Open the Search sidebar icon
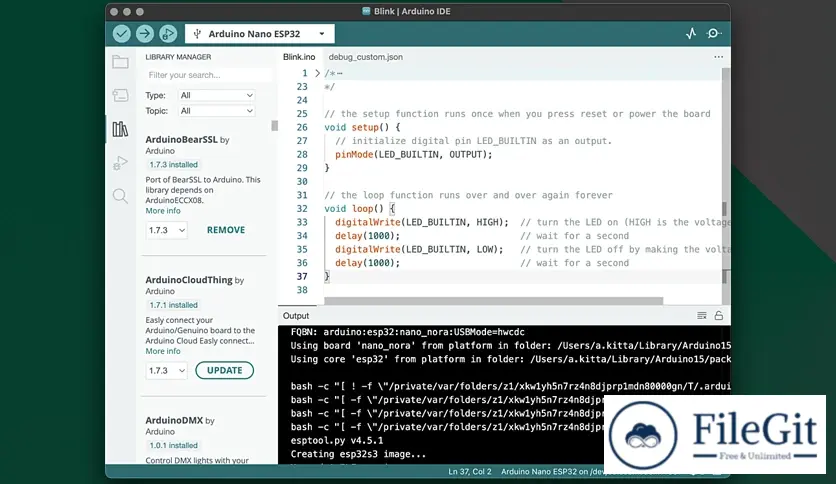This screenshot has height=484, width=836. [x=120, y=196]
